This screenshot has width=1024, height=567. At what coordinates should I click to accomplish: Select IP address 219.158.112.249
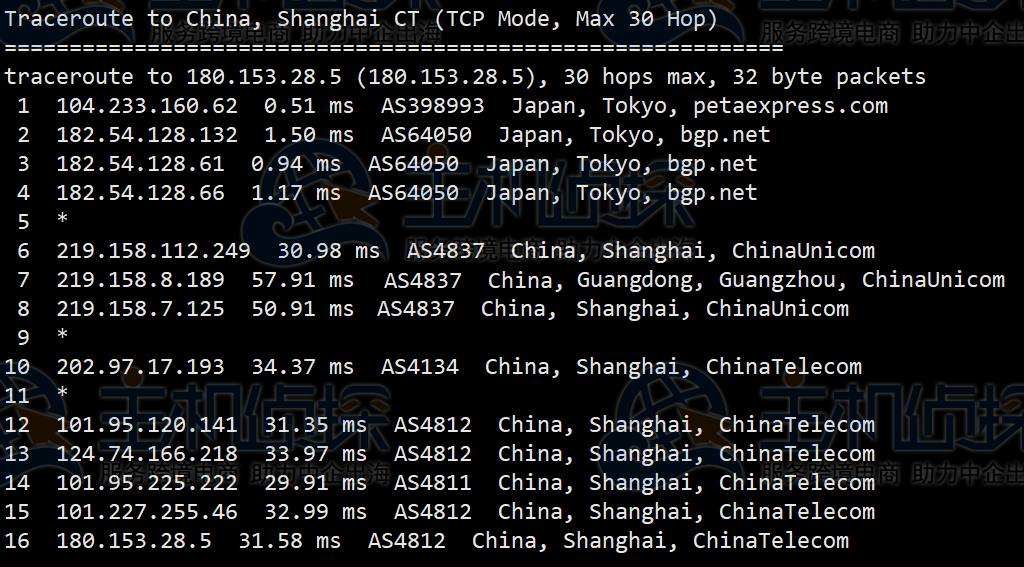click(153, 251)
